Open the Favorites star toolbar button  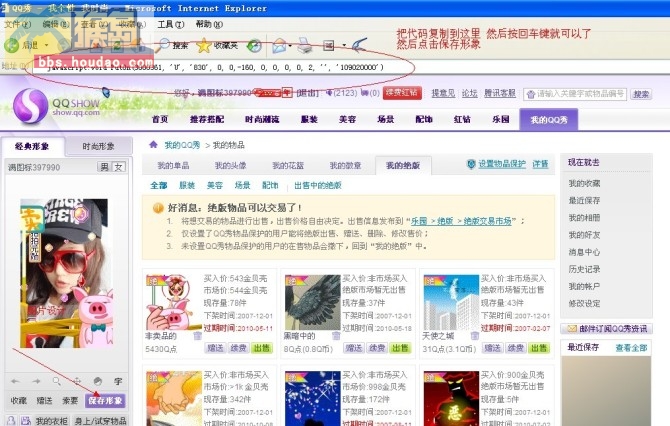[x=204, y=45]
